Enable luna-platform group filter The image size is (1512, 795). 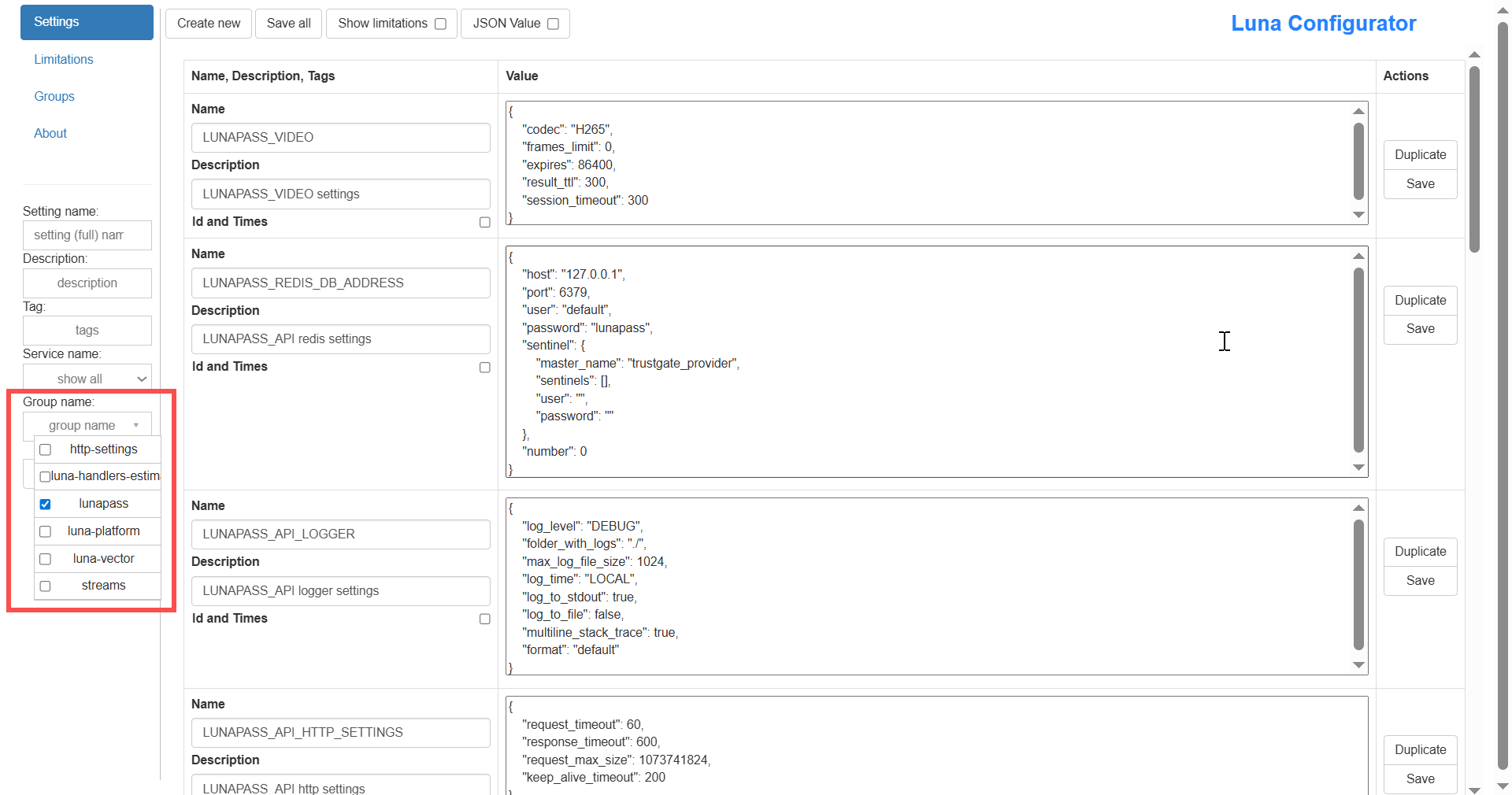tap(45, 531)
